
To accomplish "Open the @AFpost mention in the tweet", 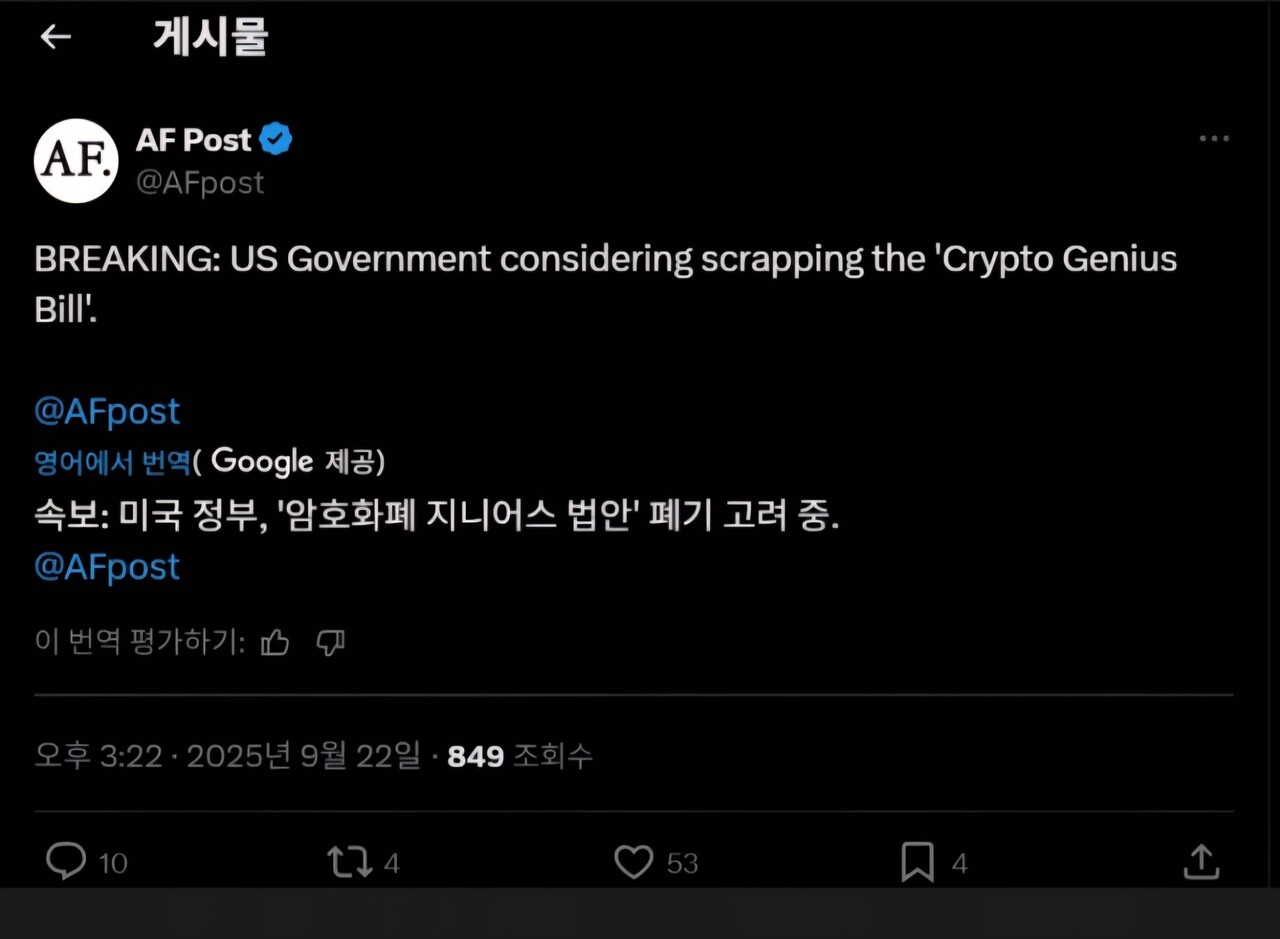I will point(106,410).
